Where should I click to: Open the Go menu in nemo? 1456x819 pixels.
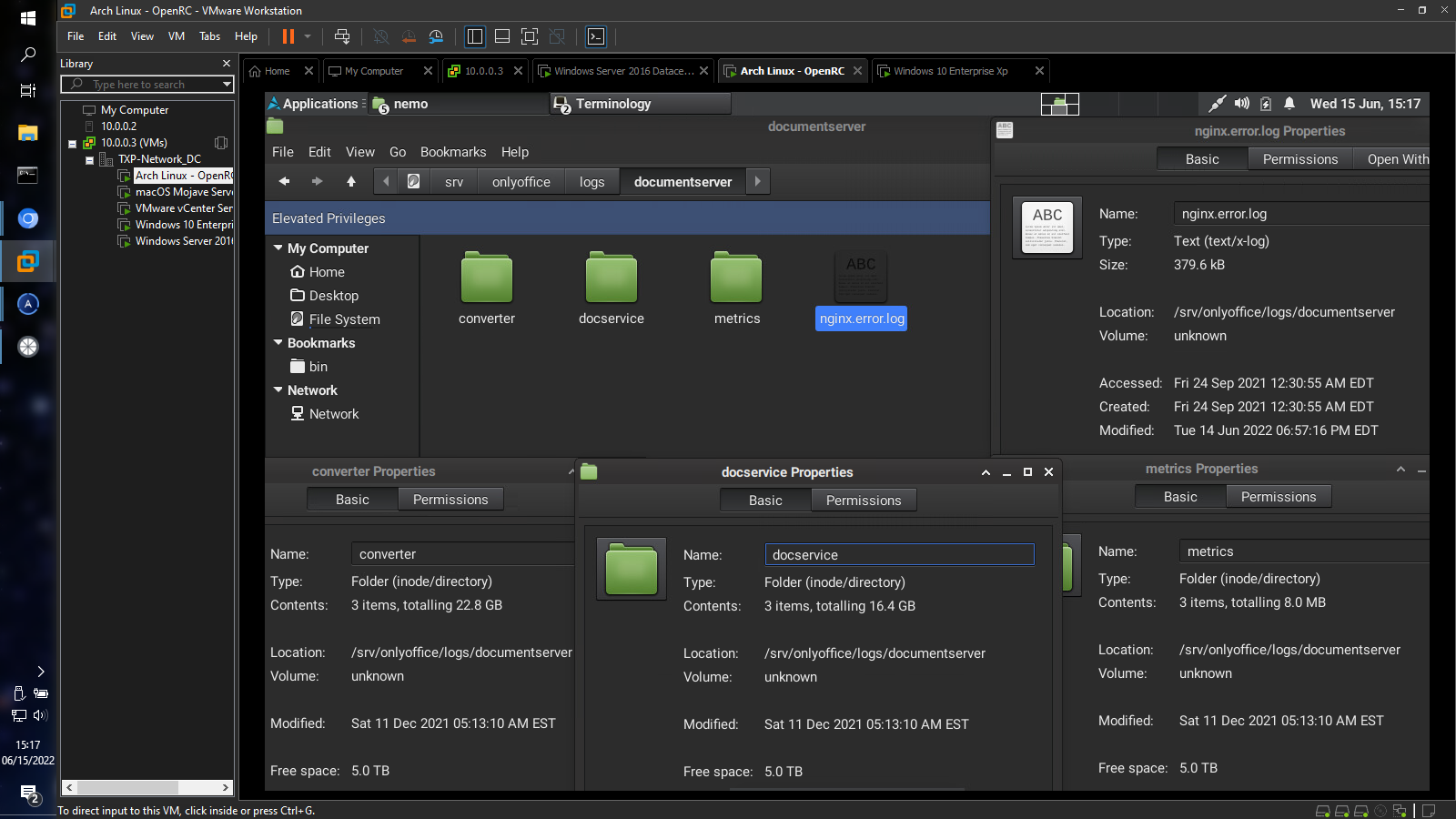click(398, 152)
